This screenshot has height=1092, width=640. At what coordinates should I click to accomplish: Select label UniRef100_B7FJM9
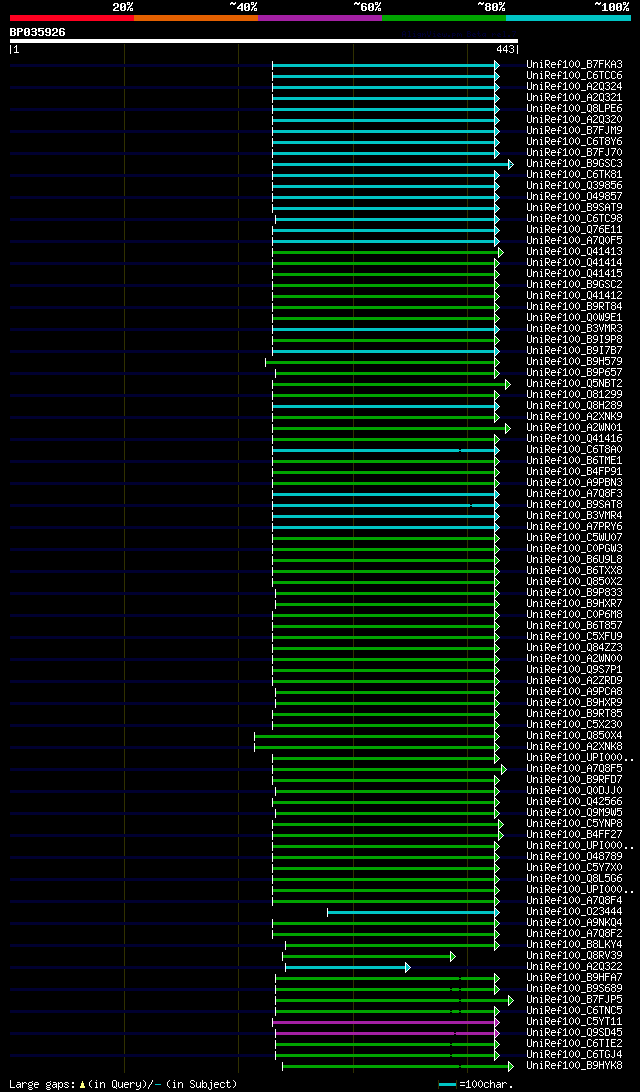[x=575, y=130]
